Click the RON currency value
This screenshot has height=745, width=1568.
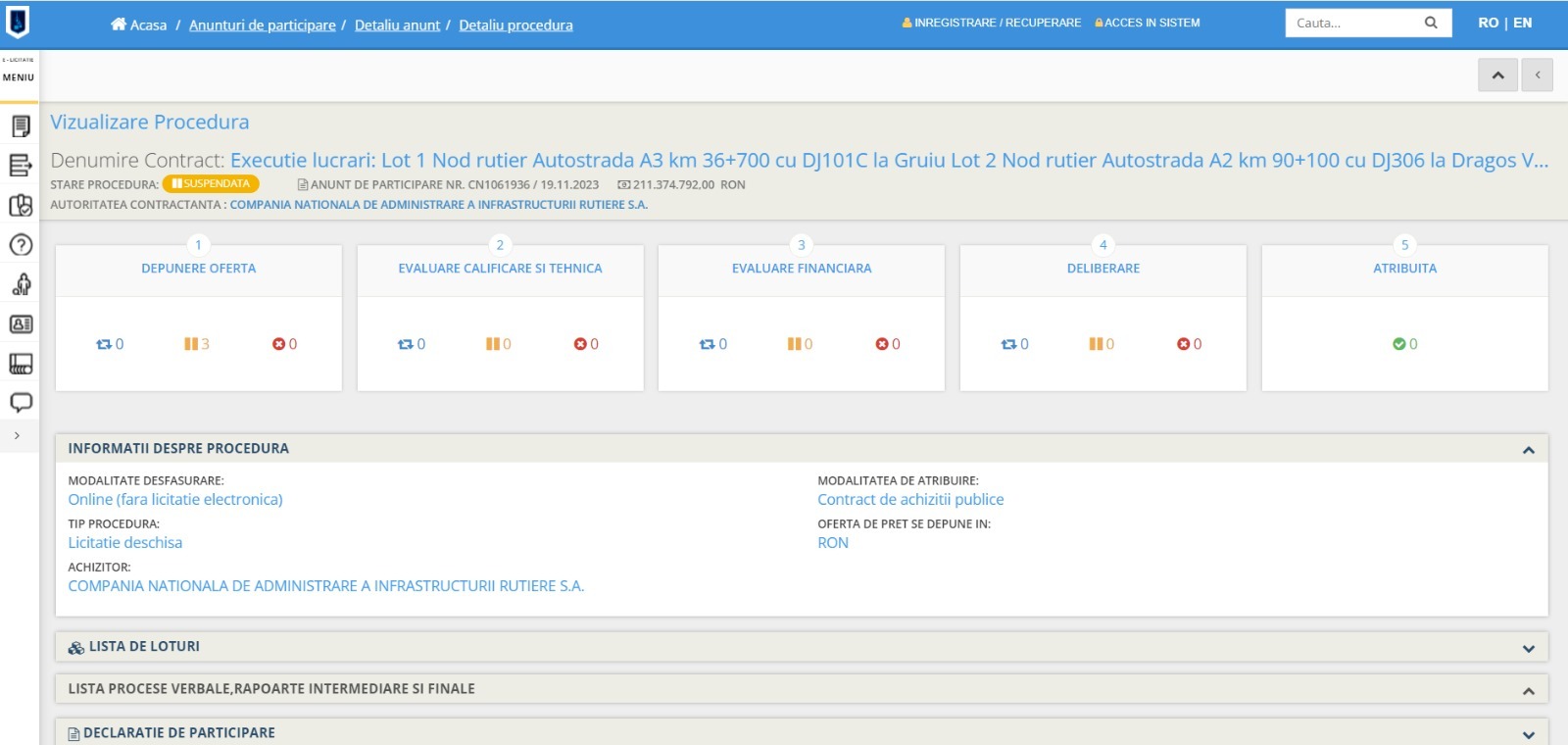point(833,542)
